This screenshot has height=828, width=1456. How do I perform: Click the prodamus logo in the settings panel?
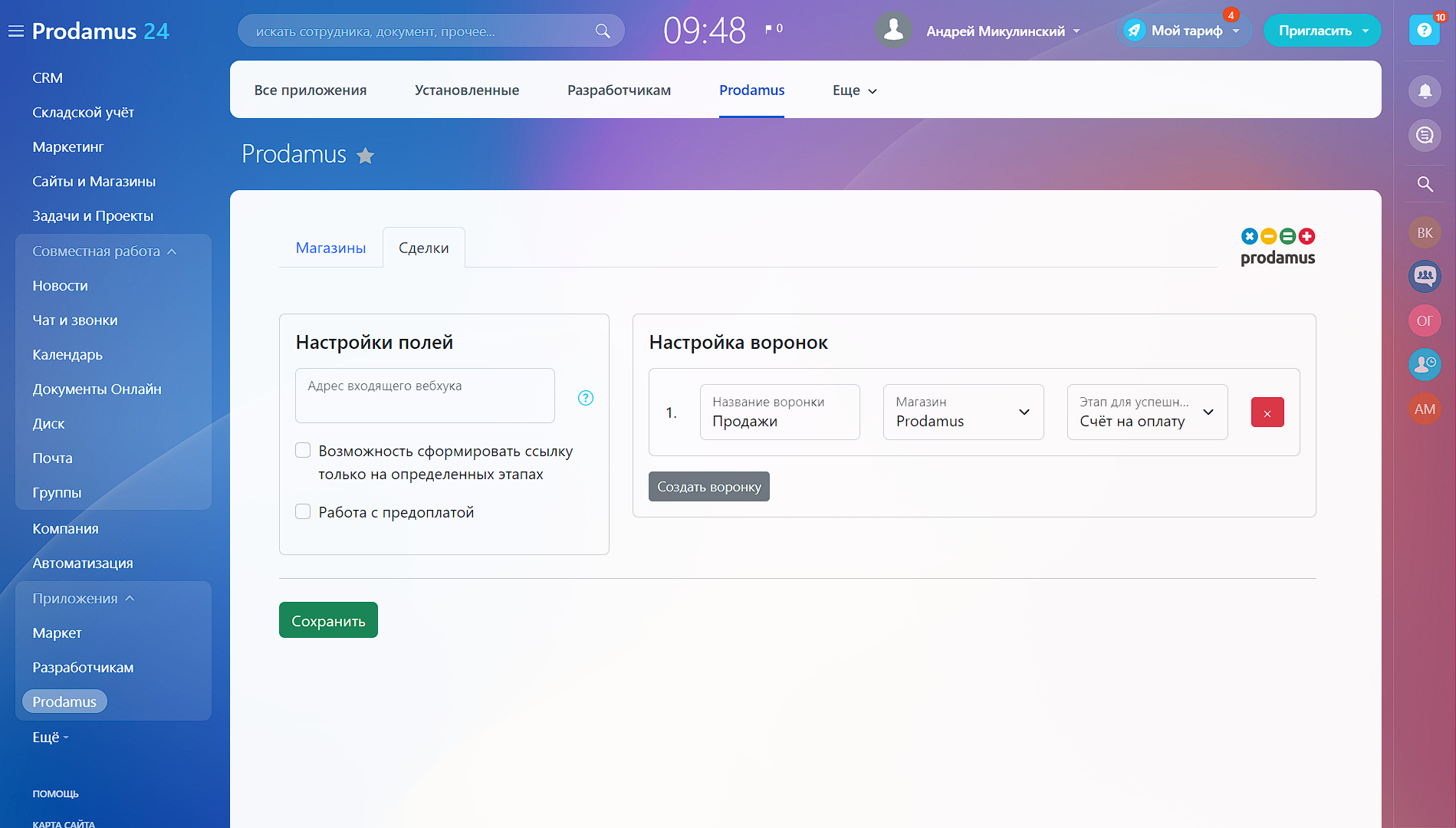pos(1277,247)
